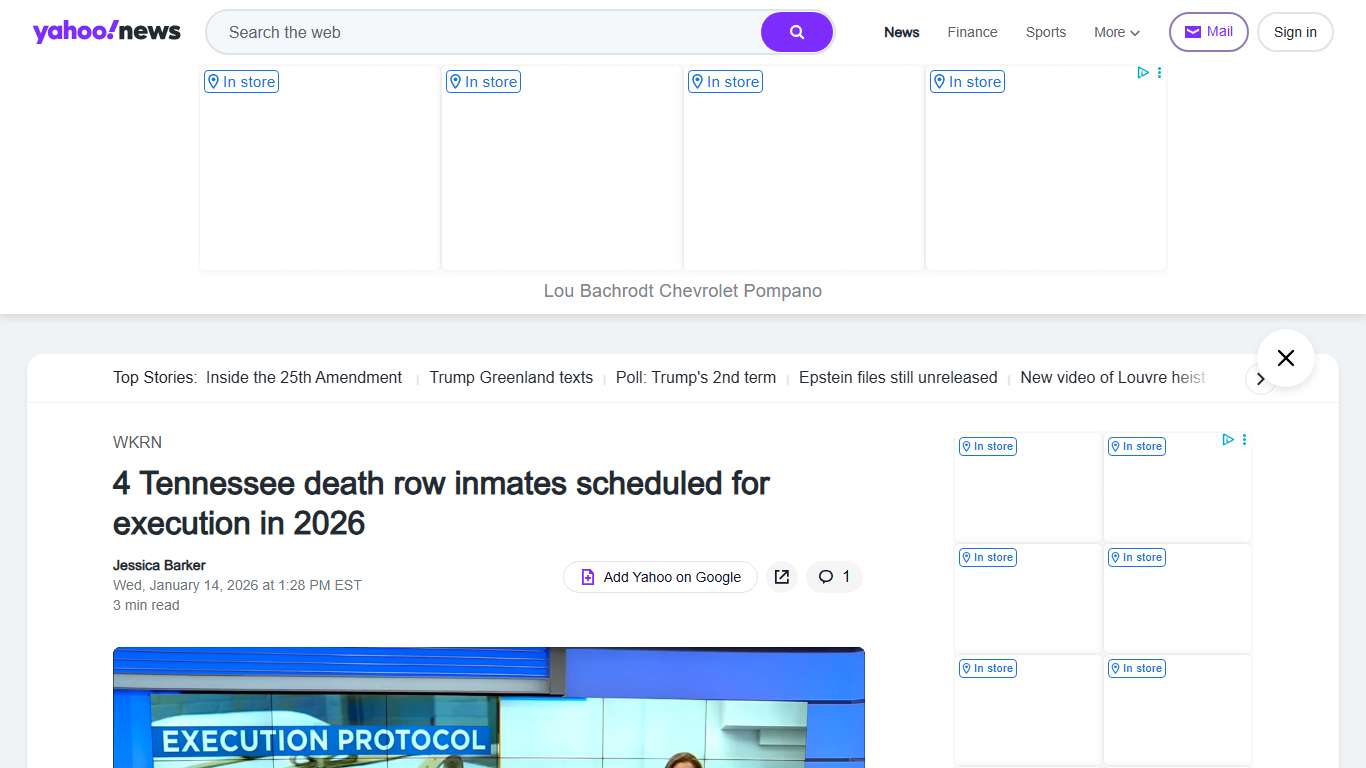Select the News navigation item

[901, 32]
